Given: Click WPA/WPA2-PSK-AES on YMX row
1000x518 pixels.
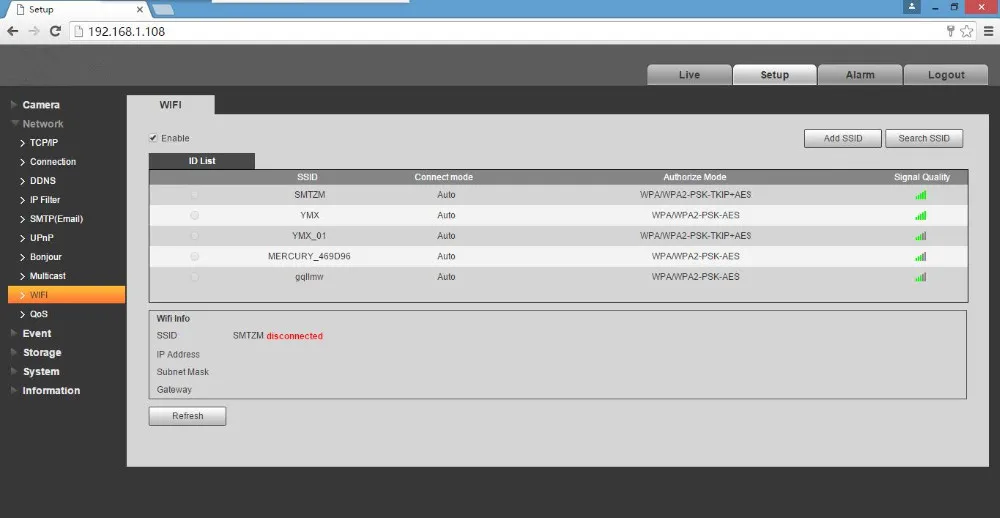Looking at the screenshot, I should pos(696,215).
